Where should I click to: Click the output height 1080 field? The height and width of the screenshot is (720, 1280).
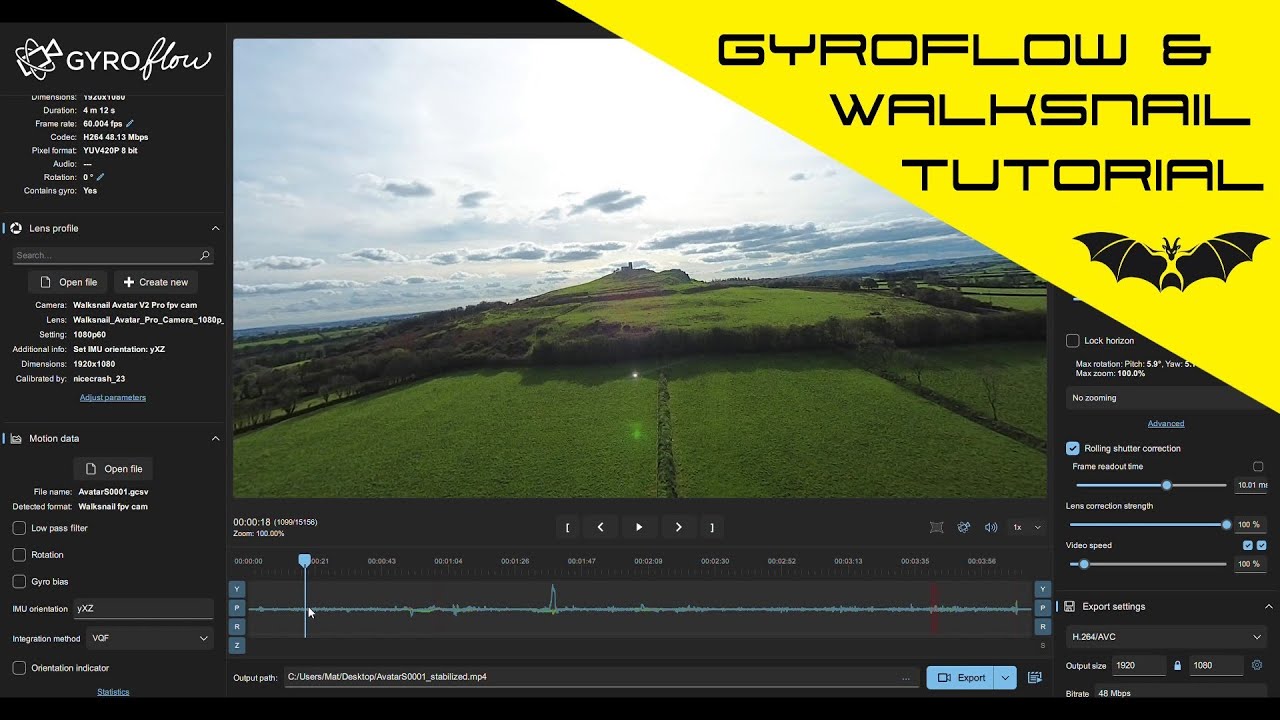[x=1216, y=665]
